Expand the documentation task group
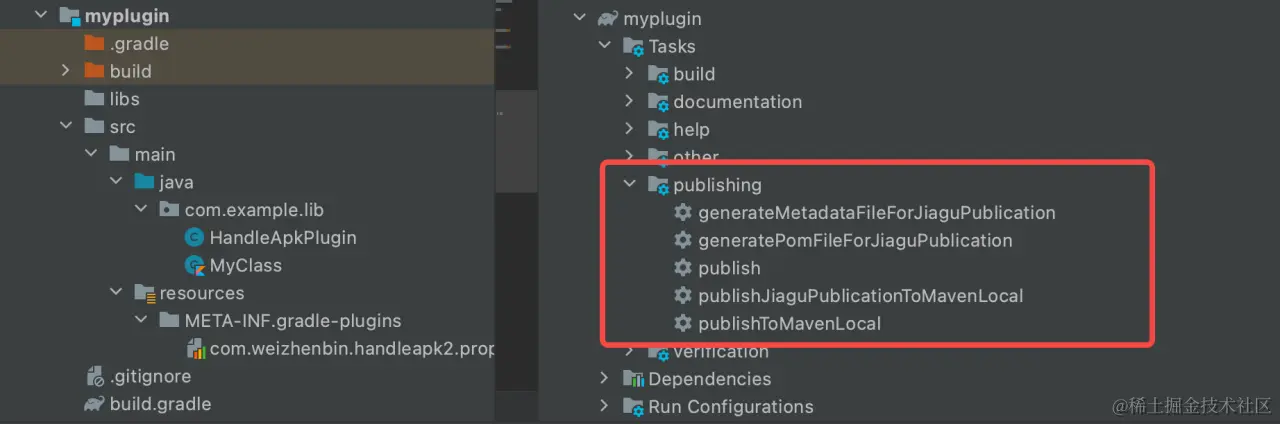 pos(629,102)
